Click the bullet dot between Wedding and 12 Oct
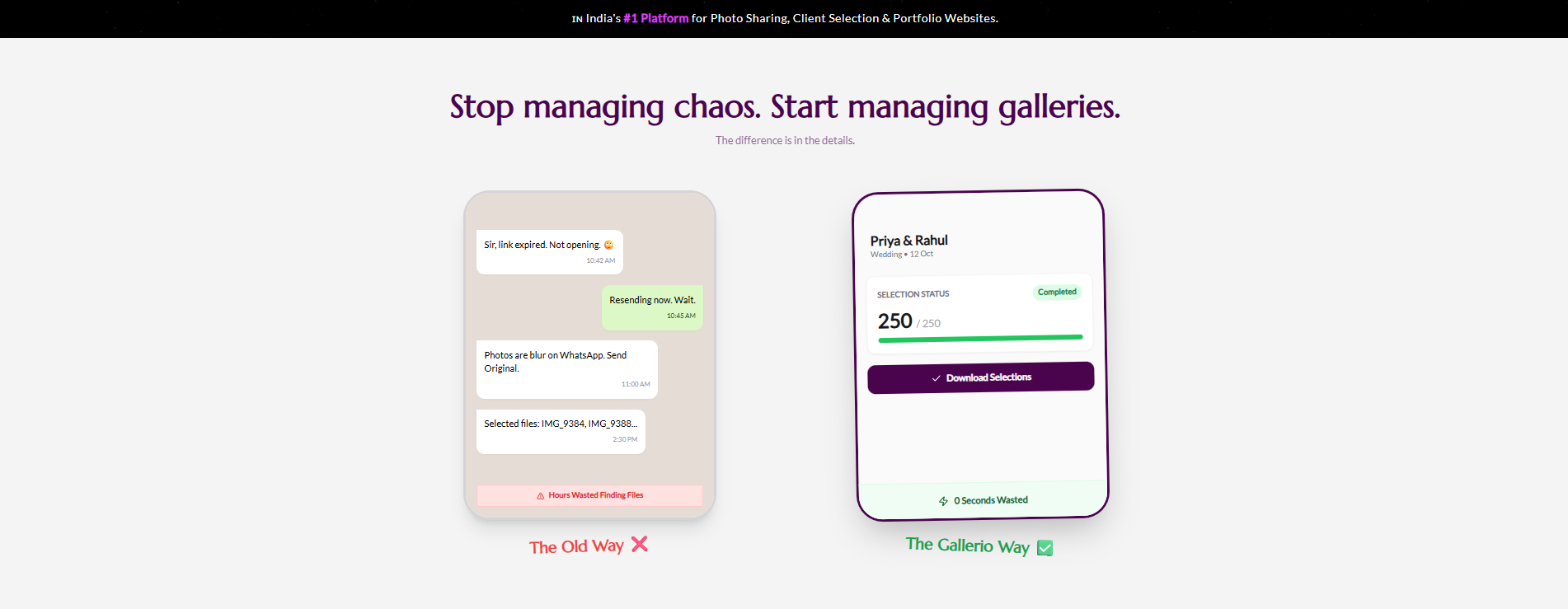Viewport: 1568px width, 609px height. point(906,254)
